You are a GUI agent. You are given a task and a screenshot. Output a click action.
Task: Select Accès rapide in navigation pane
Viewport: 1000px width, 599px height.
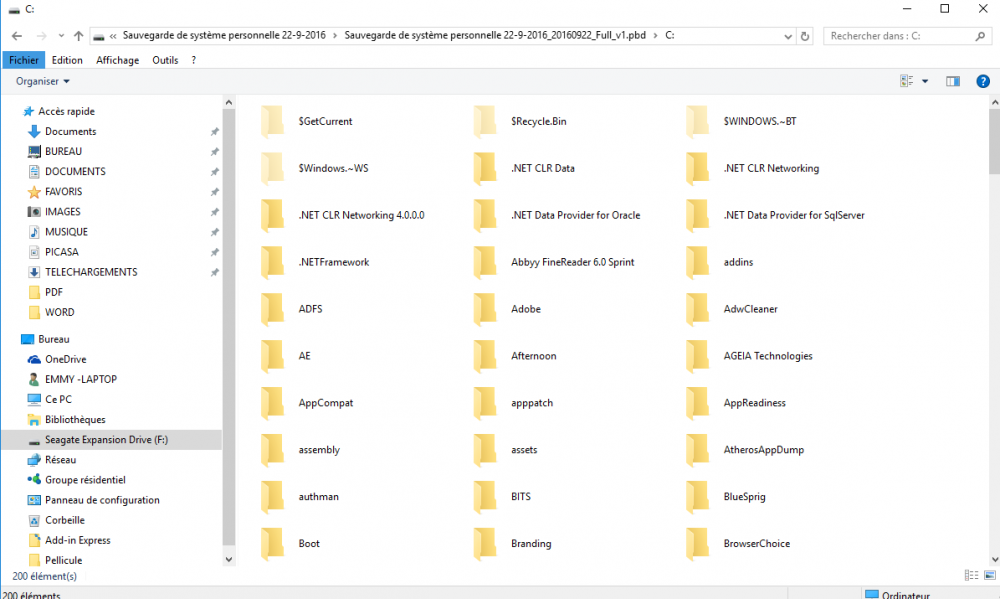click(66, 111)
